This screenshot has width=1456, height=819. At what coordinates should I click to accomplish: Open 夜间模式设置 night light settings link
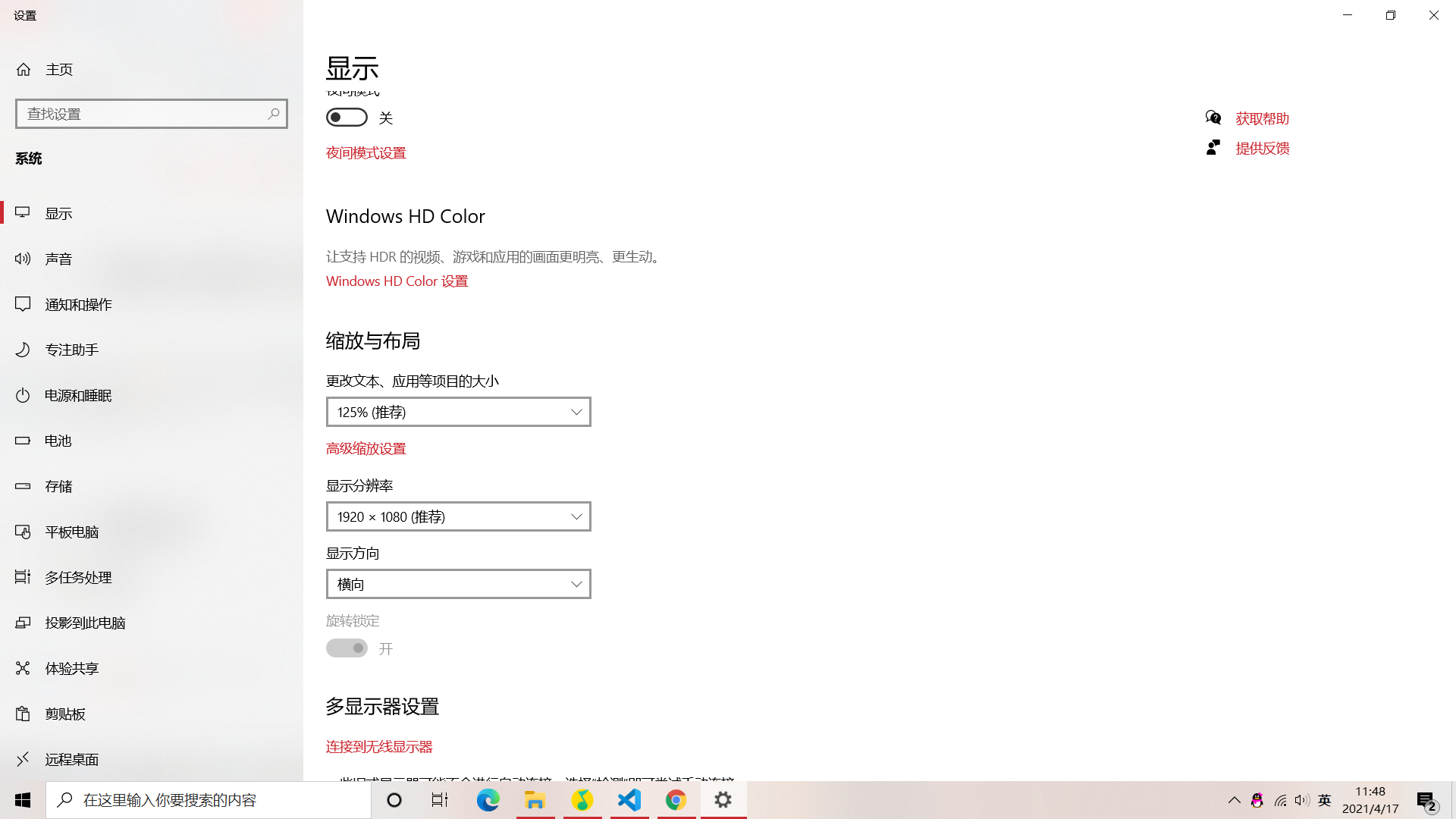tap(366, 152)
